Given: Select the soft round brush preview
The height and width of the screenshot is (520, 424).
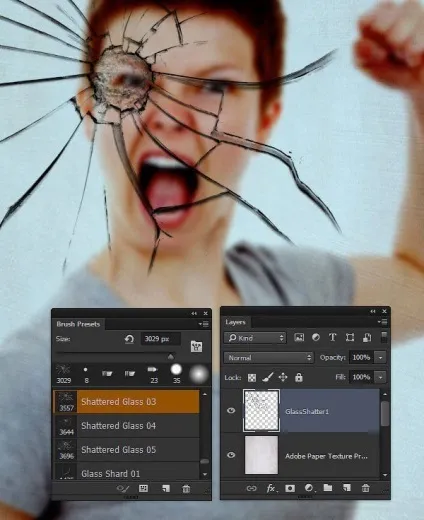Looking at the screenshot, I should tap(199, 374).
